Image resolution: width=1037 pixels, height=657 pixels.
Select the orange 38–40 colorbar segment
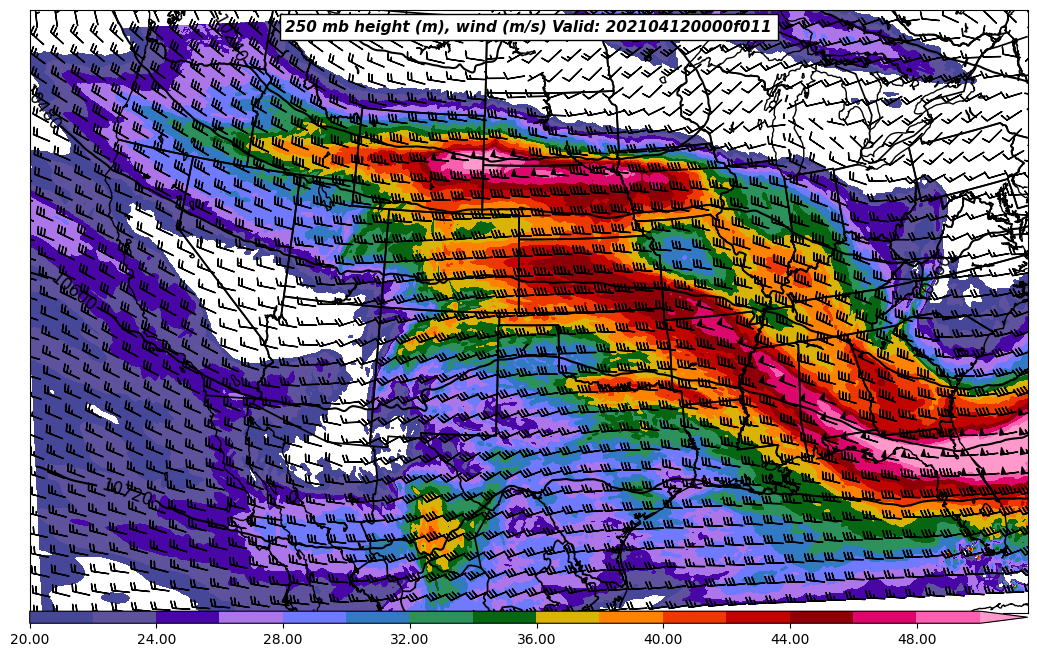pos(631,617)
